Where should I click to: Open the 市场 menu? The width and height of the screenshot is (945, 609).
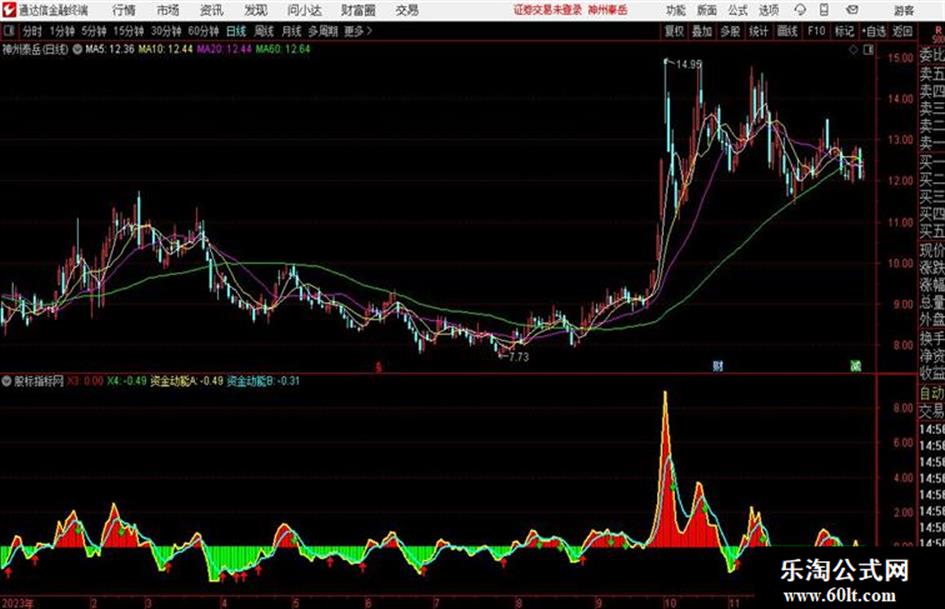pyautogui.click(x=168, y=10)
